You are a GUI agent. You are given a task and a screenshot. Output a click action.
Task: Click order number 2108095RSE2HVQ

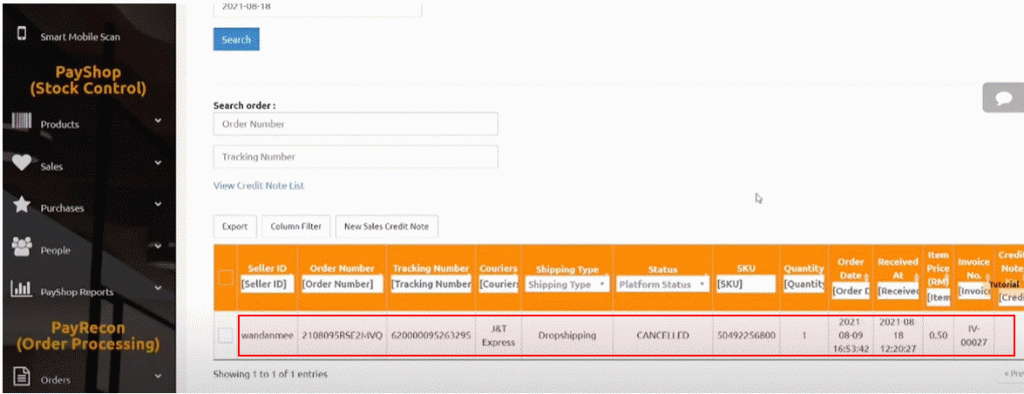pyautogui.click(x=342, y=335)
